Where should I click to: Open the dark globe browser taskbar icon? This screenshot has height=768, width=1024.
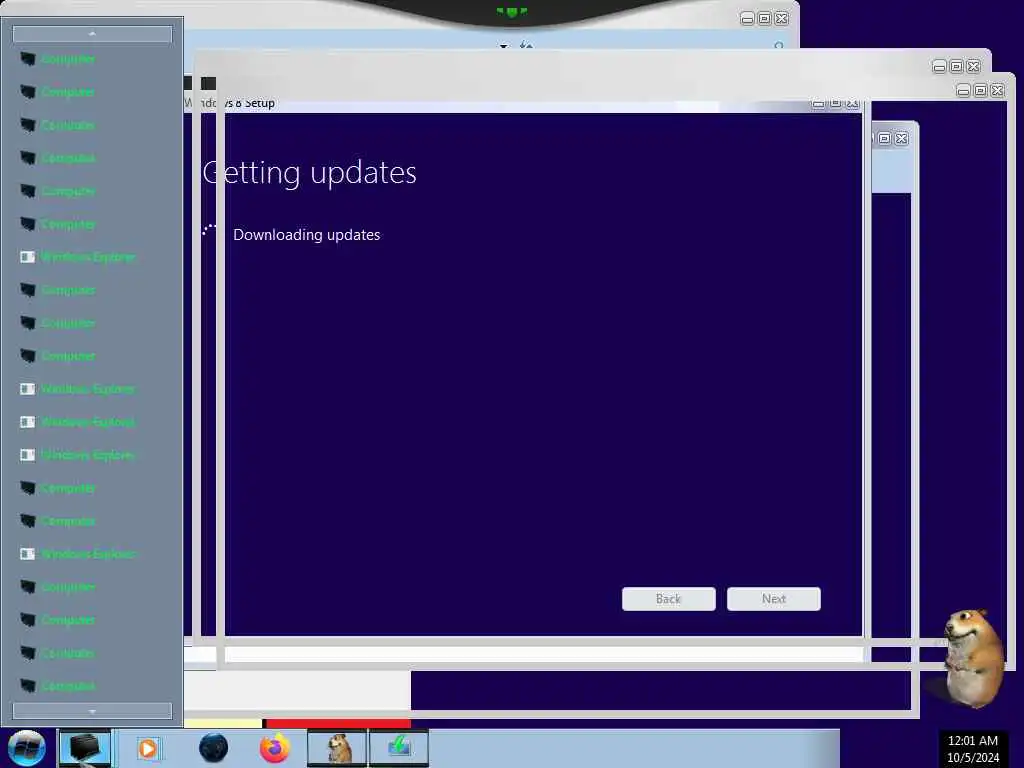213,748
